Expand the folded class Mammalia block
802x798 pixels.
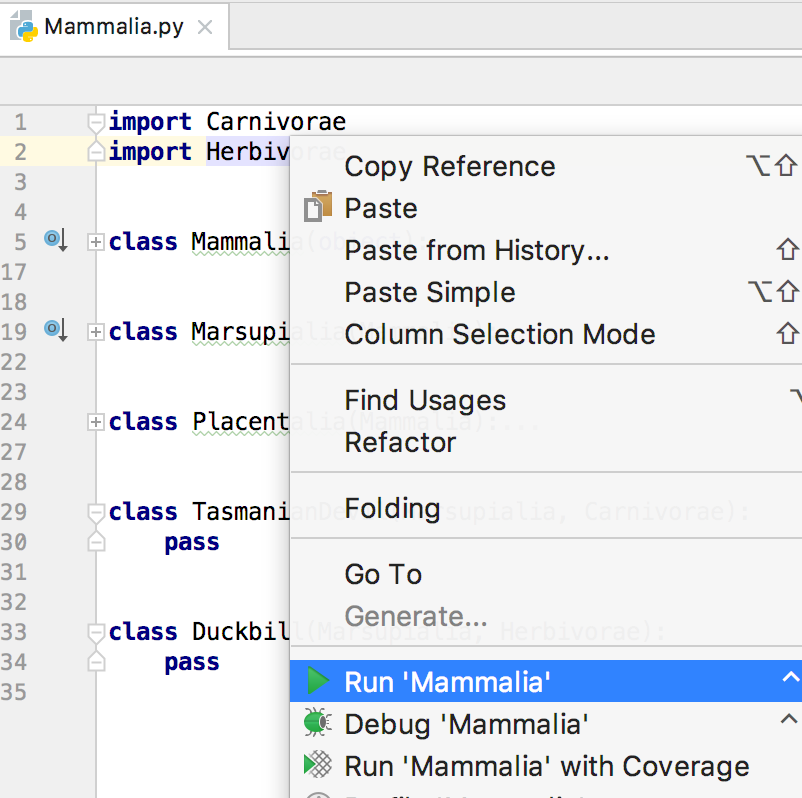[x=96, y=242]
